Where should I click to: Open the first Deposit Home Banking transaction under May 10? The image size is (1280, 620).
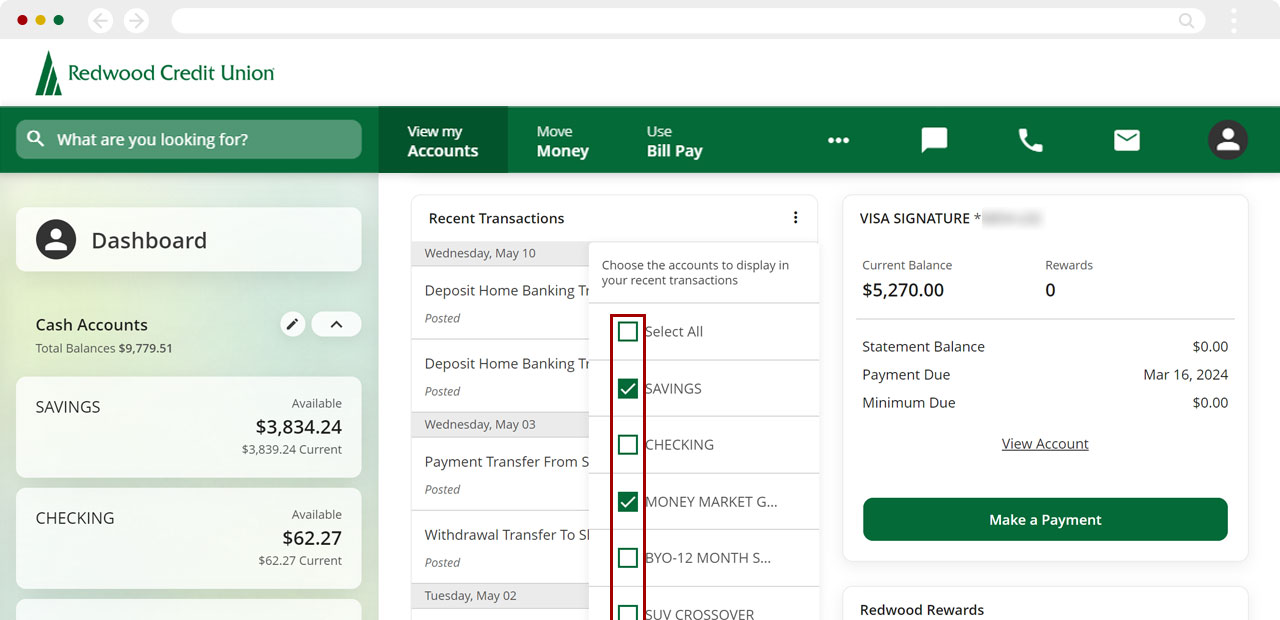pos(500,302)
